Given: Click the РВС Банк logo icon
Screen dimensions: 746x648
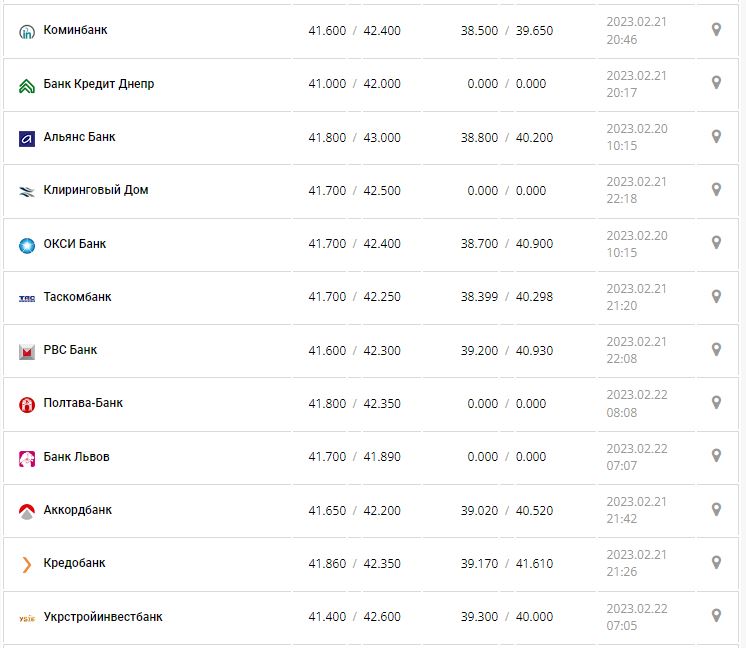Looking at the screenshot, I should coord(27,351).
